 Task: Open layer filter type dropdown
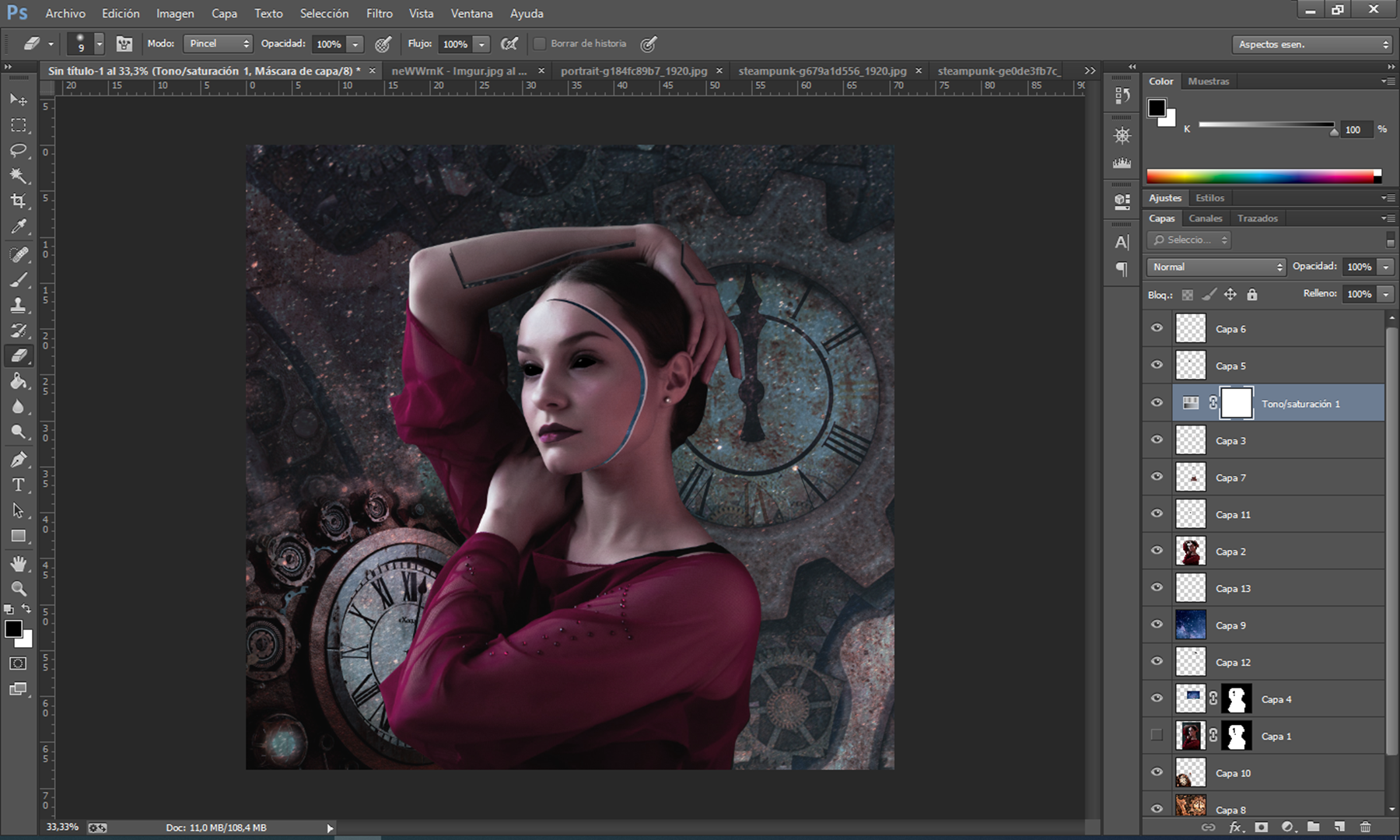pyautogui.click(x=1188, y=240)
